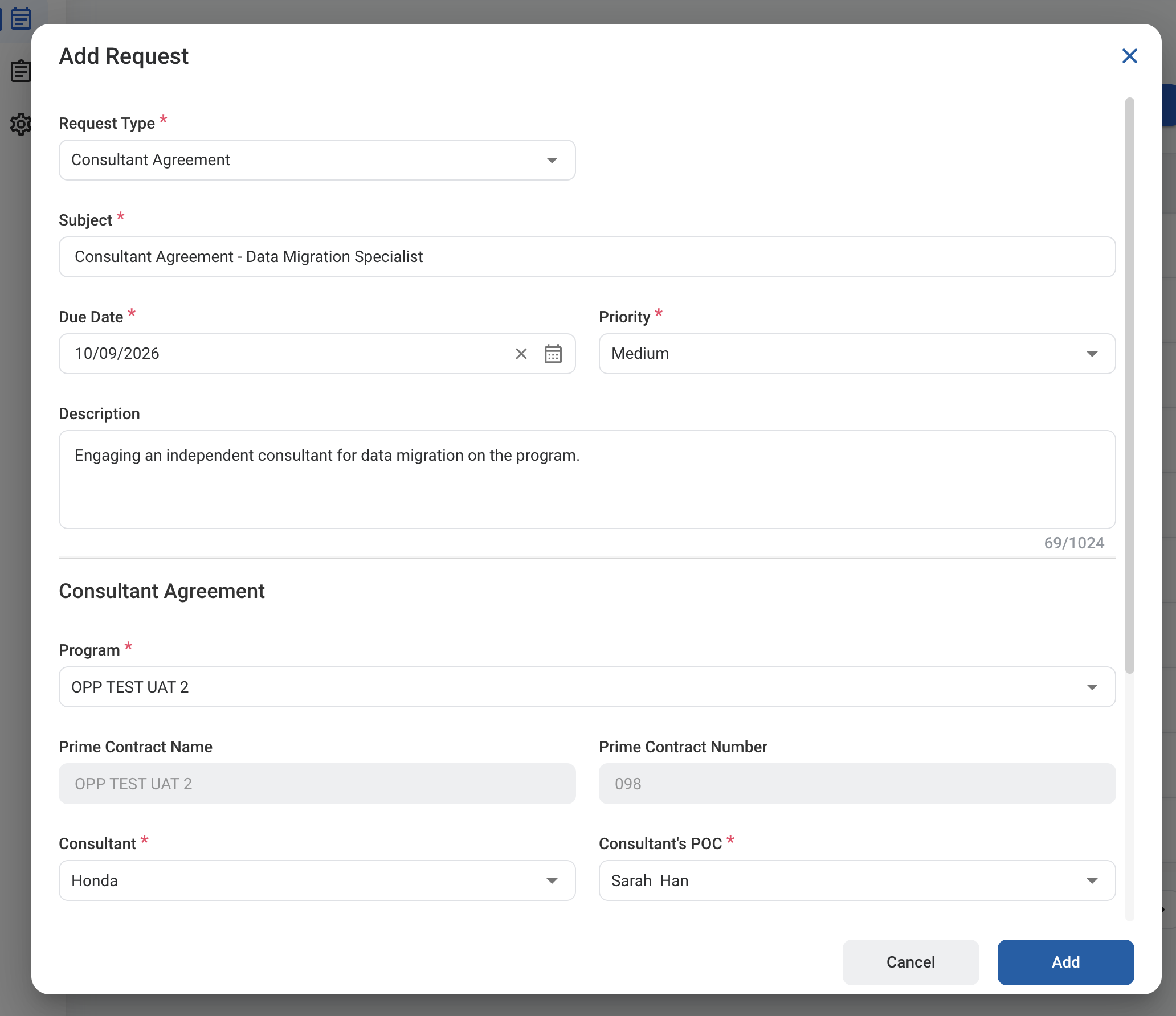The image size is (1176, 1016).
Task: Click the Prime Contract Name field
Action: coord(317,784)
